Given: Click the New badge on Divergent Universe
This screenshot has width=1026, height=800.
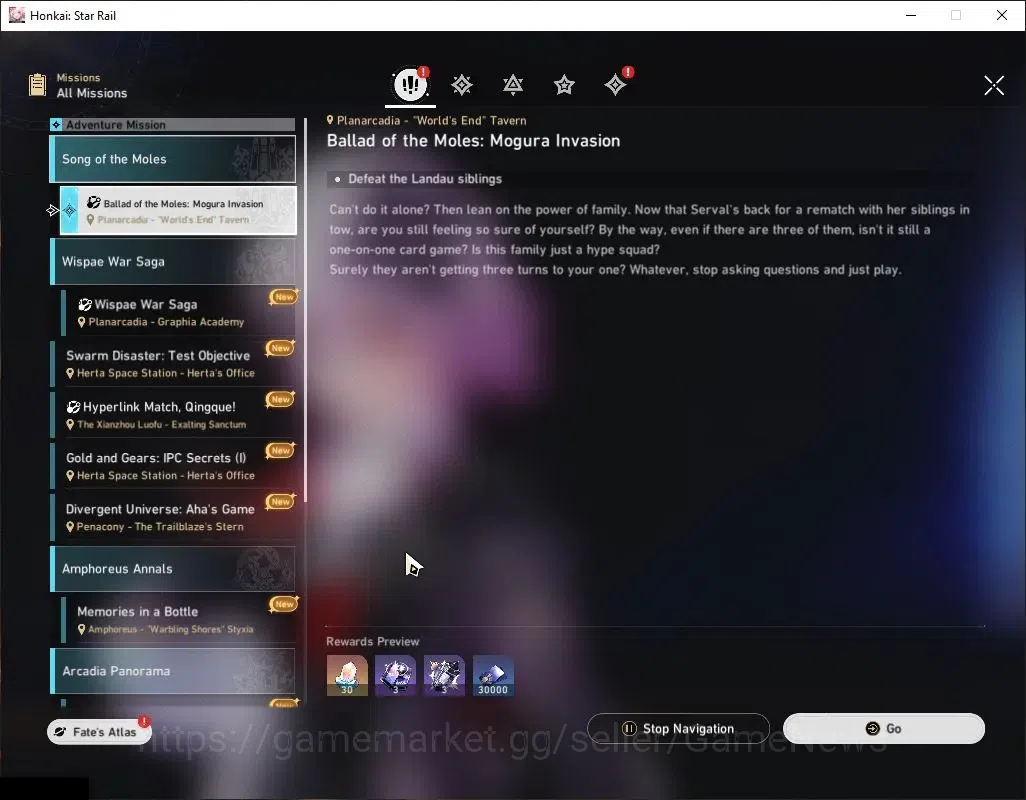Looking at the screenshot, I should point(281,501).
